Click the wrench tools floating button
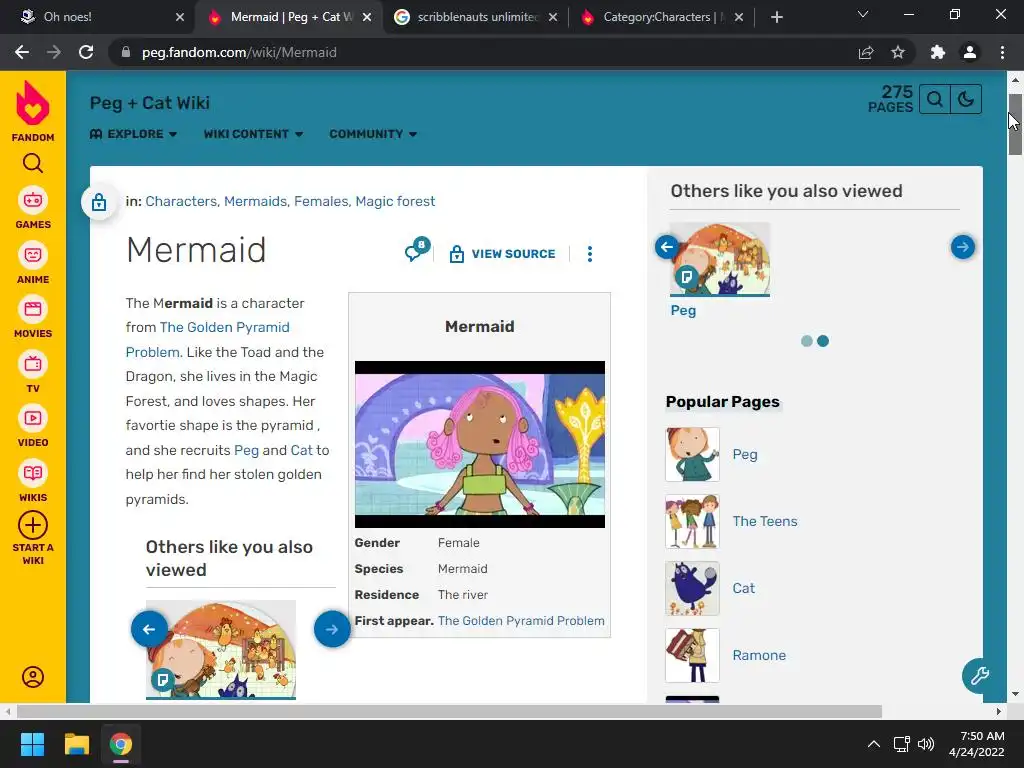 pyautogui.click(x=980, y=675)
